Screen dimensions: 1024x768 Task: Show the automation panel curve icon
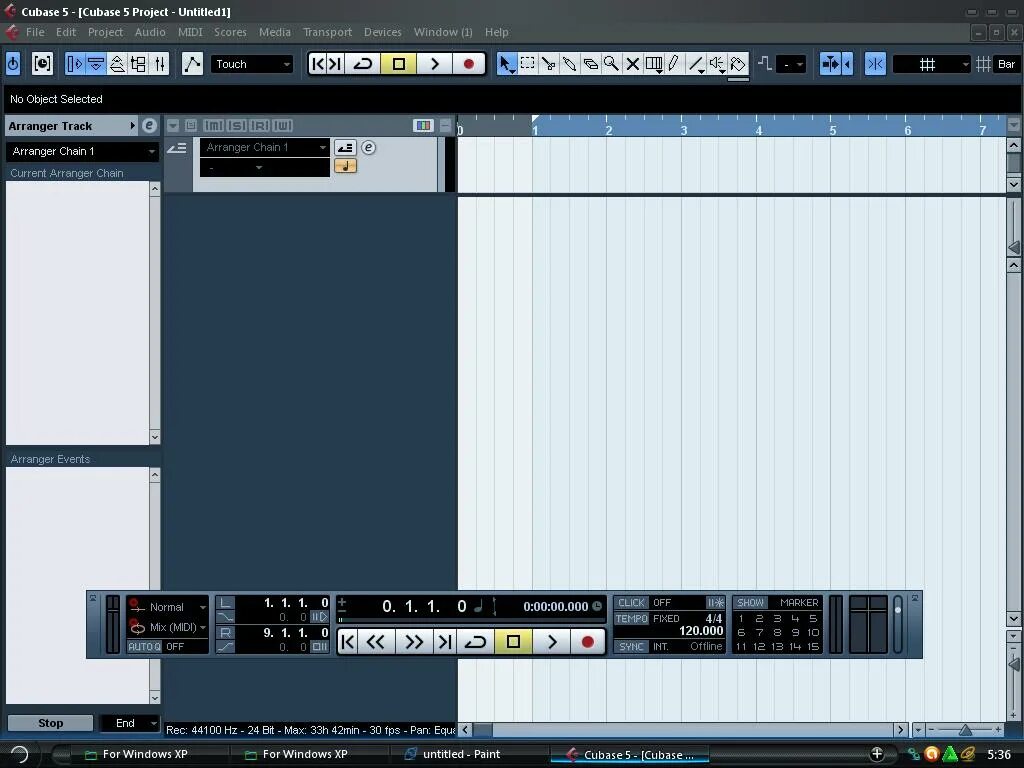(x=192, y=64)
